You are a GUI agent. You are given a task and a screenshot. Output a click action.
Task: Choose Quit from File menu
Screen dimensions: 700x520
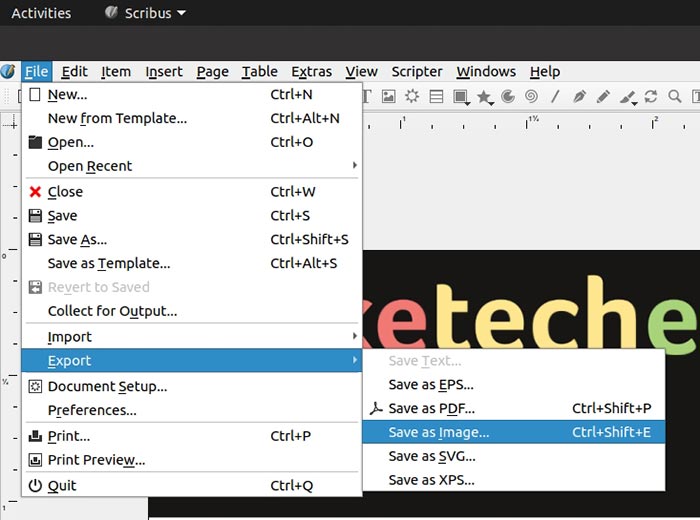click(x=192, y=485)
